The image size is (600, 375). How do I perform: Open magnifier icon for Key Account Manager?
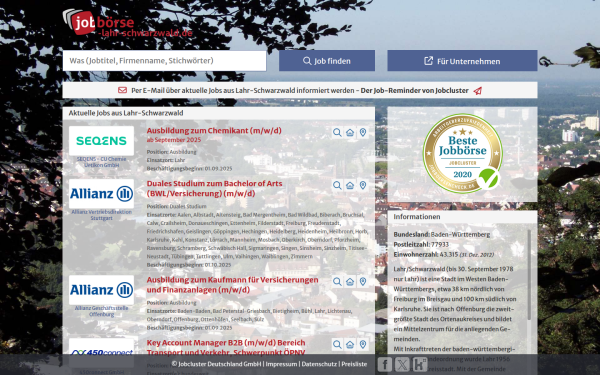coord(337,344)
